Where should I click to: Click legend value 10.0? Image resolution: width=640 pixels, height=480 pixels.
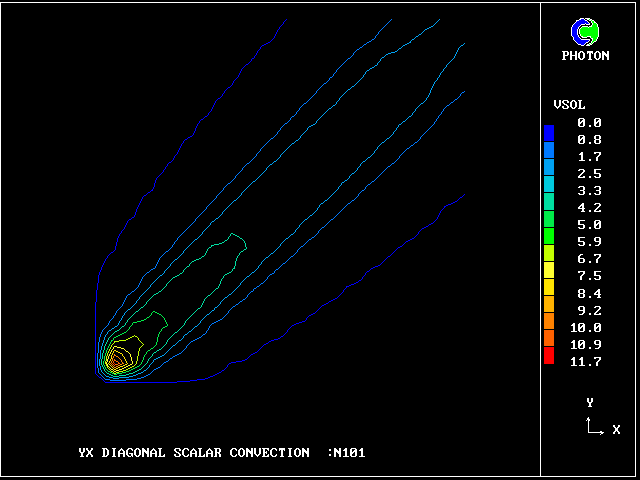(589, 328)
